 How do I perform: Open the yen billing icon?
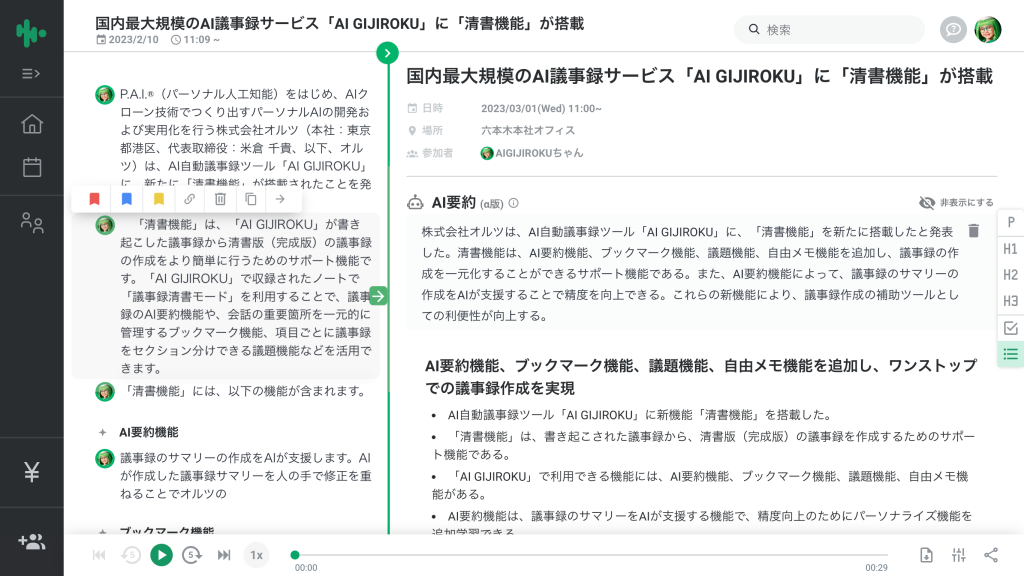[x=31, y=472]
